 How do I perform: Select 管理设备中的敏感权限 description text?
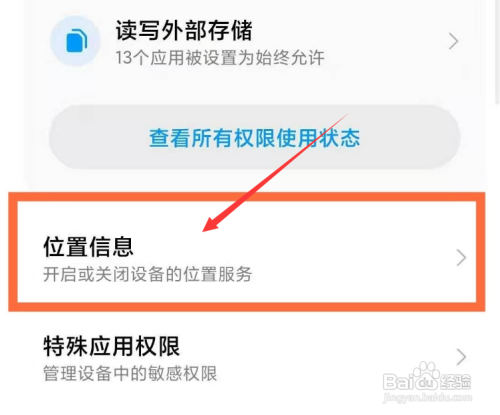(x=130, y=373)
